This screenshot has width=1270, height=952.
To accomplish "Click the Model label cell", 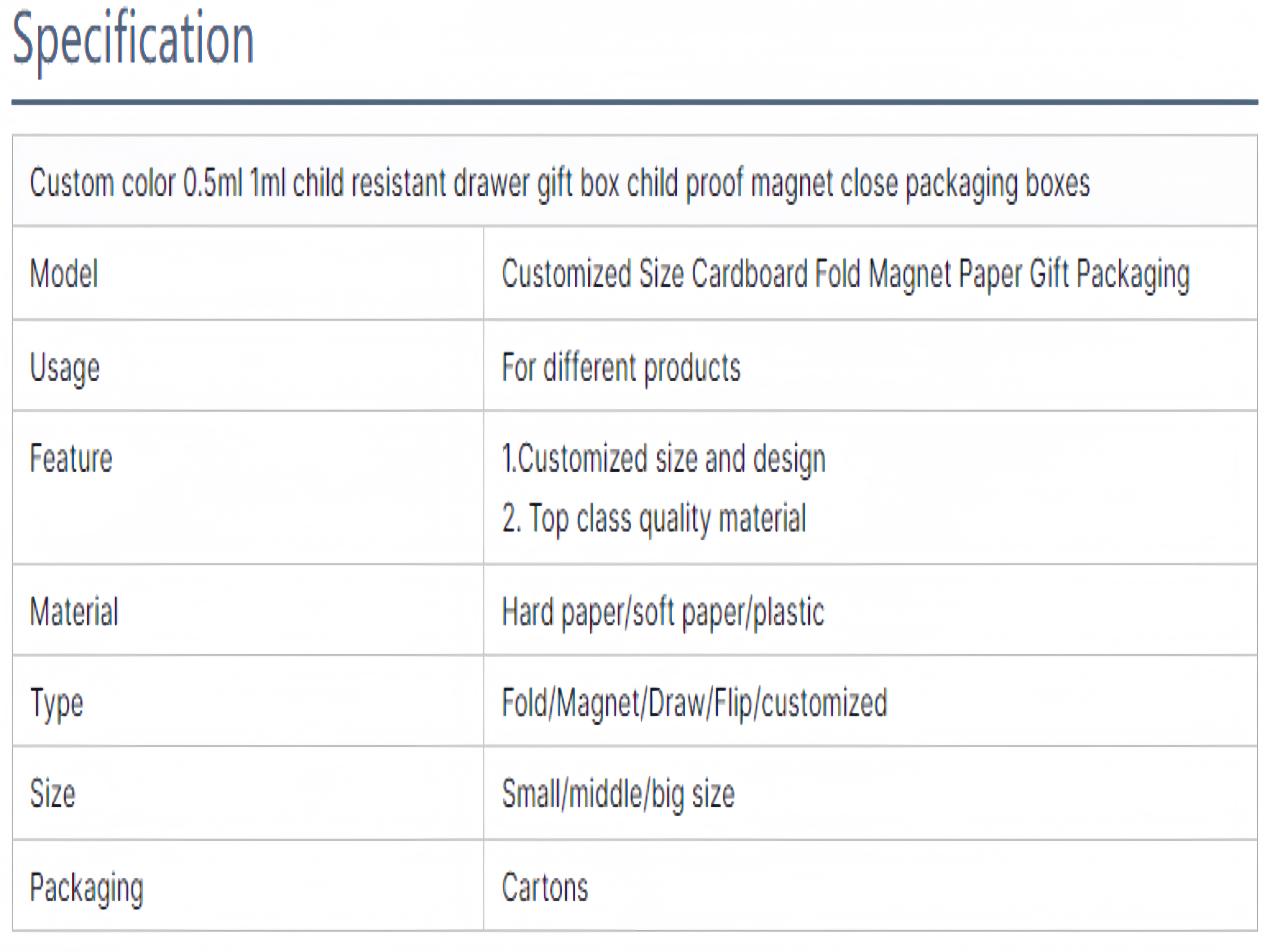I will (64, 274).
